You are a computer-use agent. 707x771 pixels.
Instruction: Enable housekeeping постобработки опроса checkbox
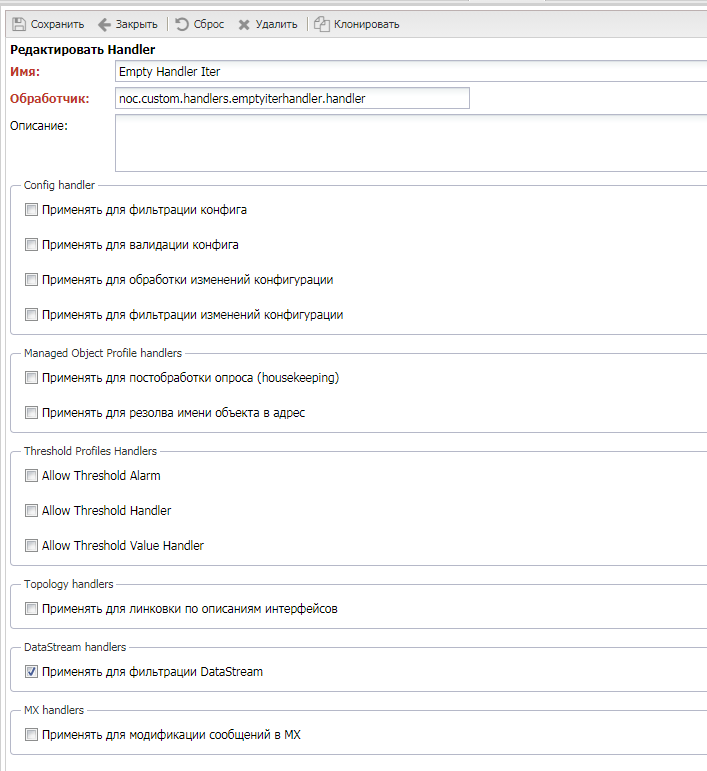point(31,378)
